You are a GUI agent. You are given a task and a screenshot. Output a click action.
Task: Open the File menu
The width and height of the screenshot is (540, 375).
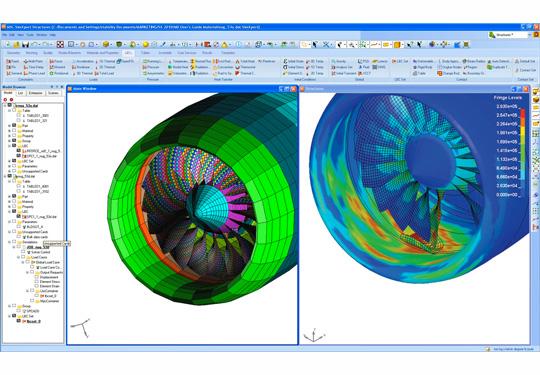tap(4, 35)
